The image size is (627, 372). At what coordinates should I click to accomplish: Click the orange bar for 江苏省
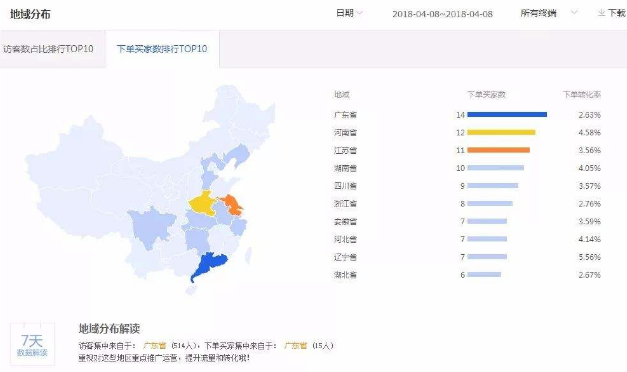tap(498, 150)
